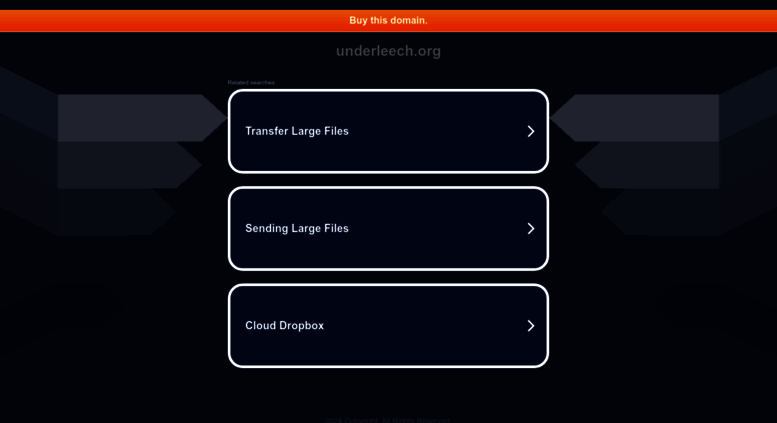Click the underleech.org domain heading
The width and height of the screenshot is (777, 423).
click(x=388, y=51)
